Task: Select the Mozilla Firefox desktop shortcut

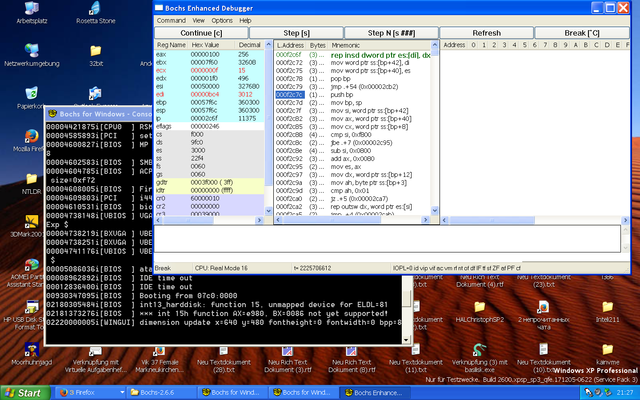Action: (31, 141)
